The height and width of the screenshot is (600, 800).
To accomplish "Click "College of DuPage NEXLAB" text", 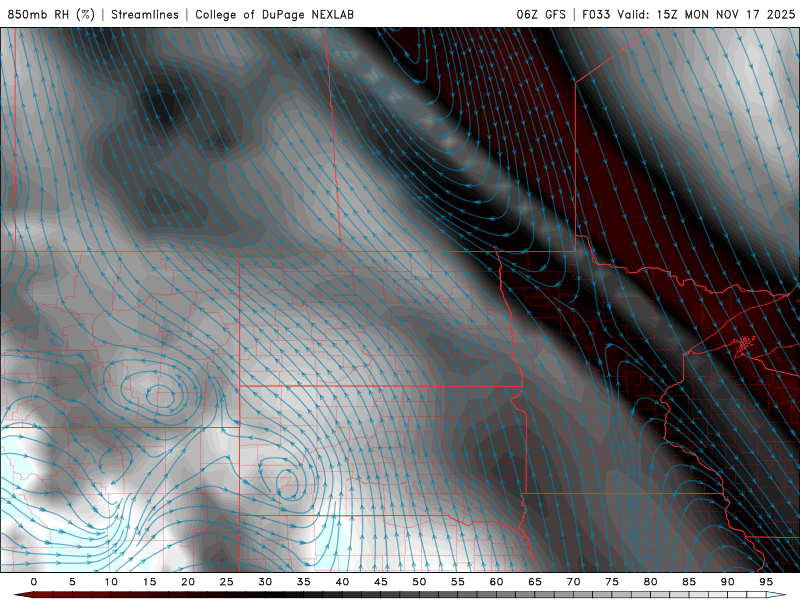I will (274, 15).
